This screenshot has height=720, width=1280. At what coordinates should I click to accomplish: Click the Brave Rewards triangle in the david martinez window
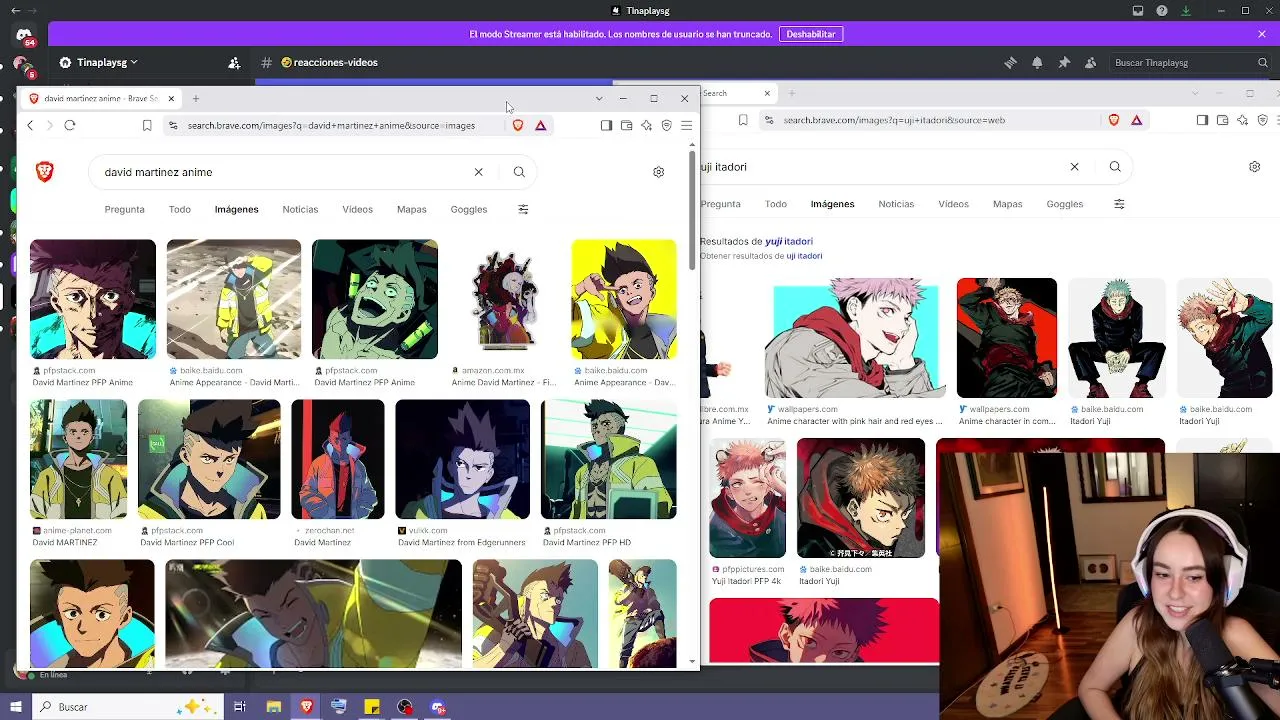click(540, 125)
